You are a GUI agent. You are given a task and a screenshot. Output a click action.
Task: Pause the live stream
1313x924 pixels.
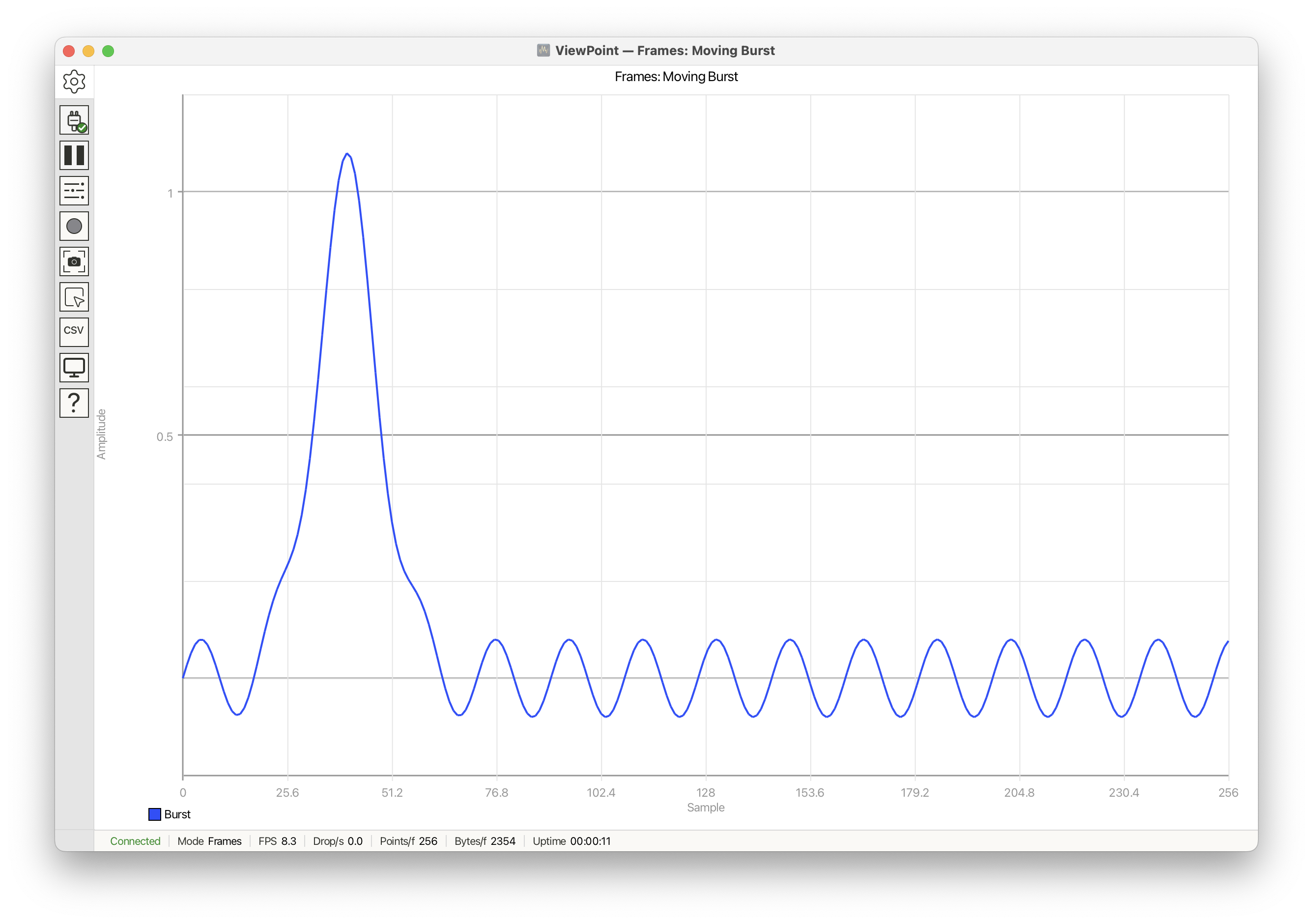point(74,155)
